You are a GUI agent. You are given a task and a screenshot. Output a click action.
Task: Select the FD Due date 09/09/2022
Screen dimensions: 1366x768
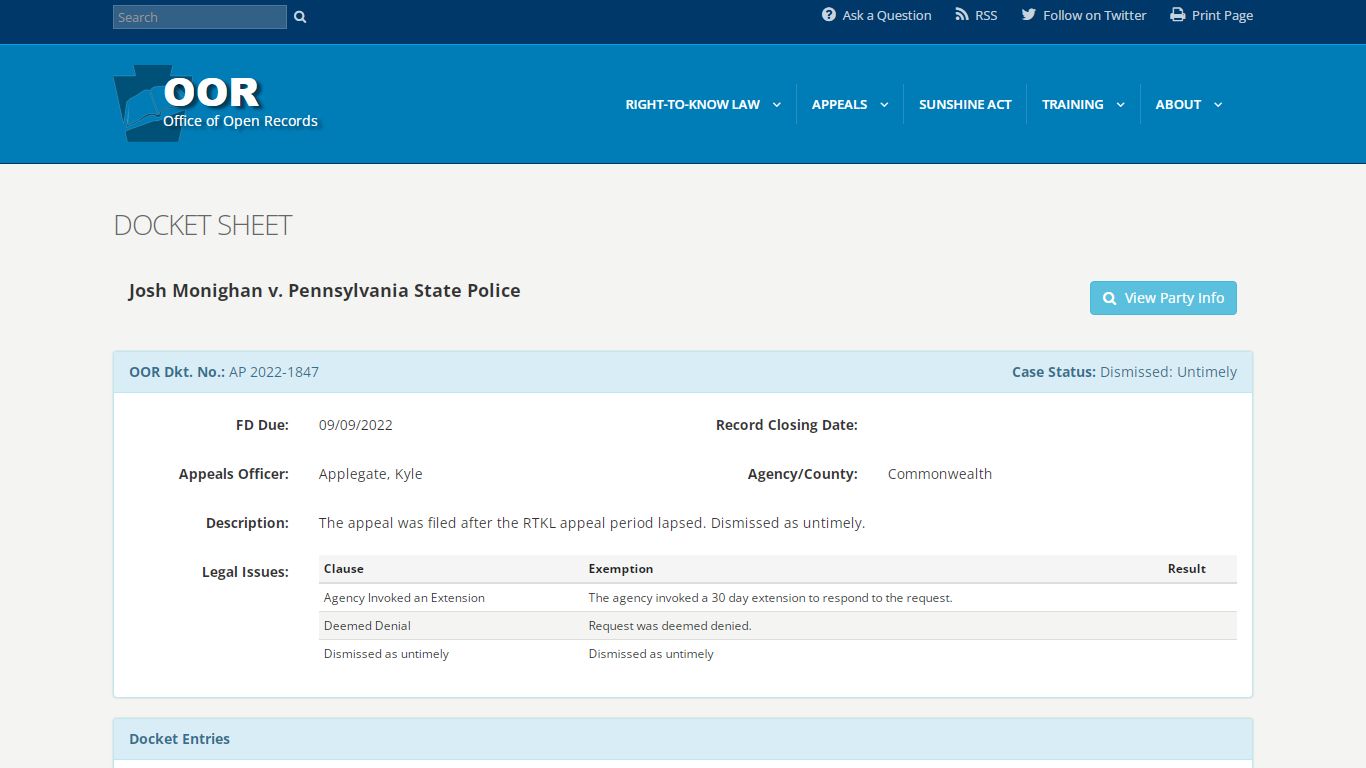coord(356,425)
